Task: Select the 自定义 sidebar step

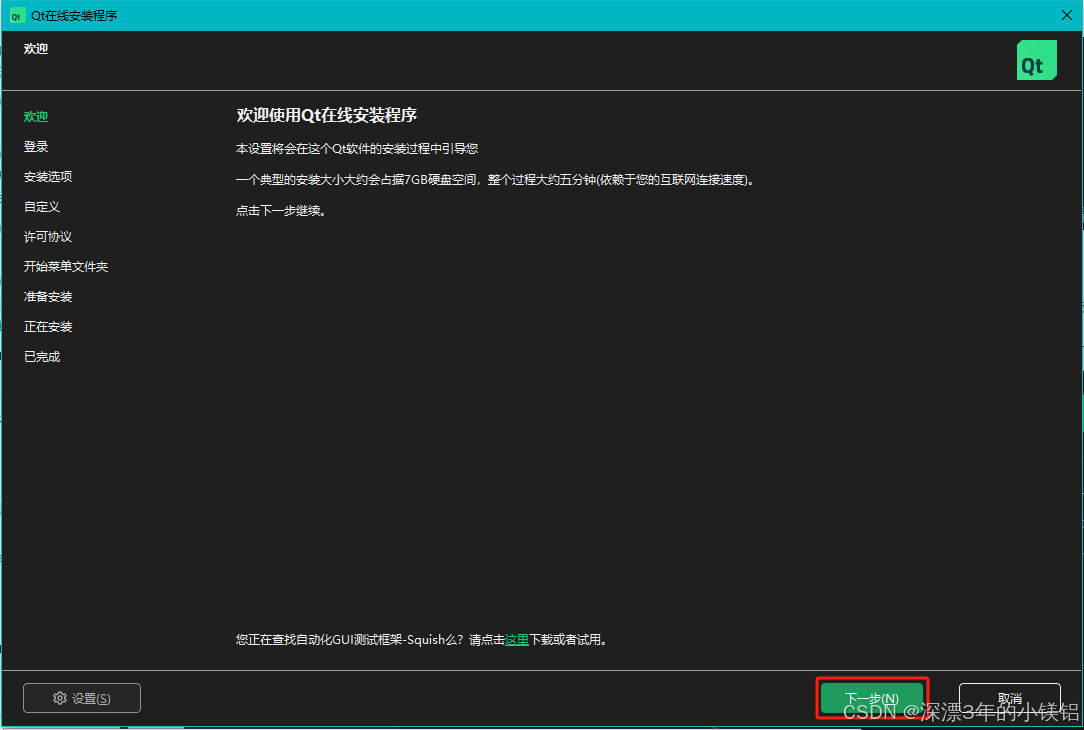Action: [41, 207]
